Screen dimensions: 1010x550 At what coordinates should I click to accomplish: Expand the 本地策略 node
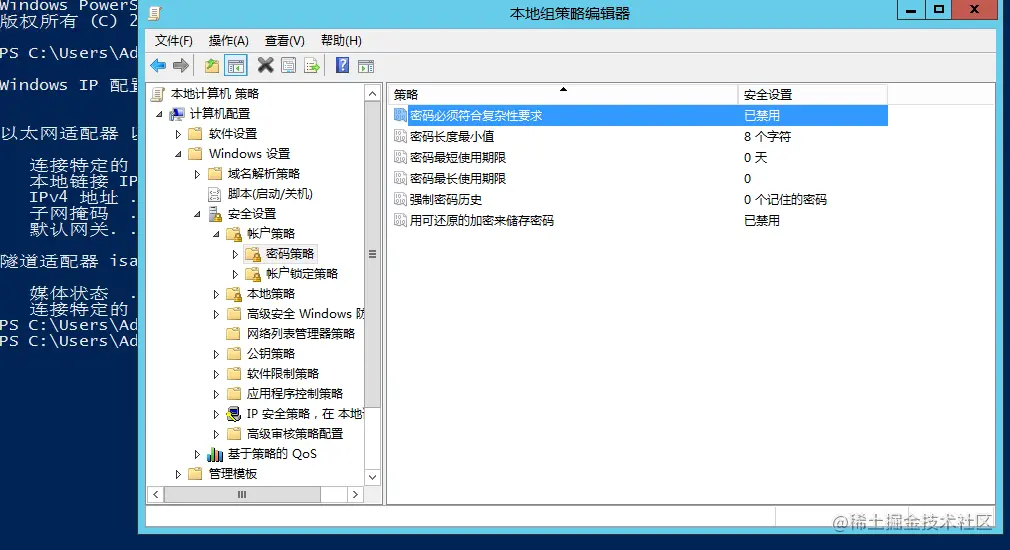tap(216, 294)
